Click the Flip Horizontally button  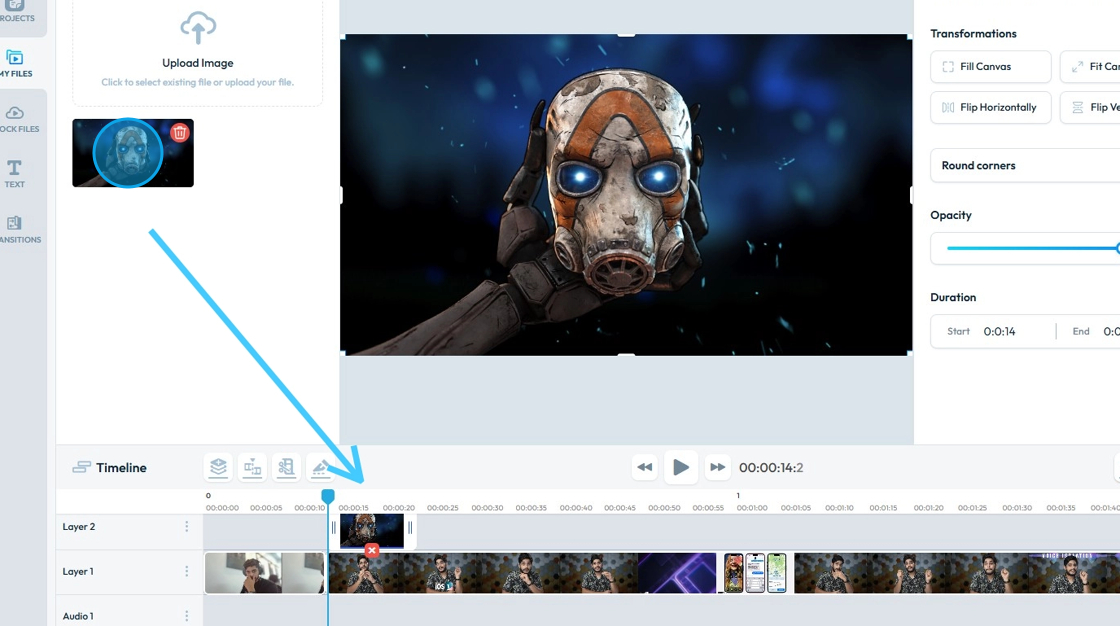point(991,107)
